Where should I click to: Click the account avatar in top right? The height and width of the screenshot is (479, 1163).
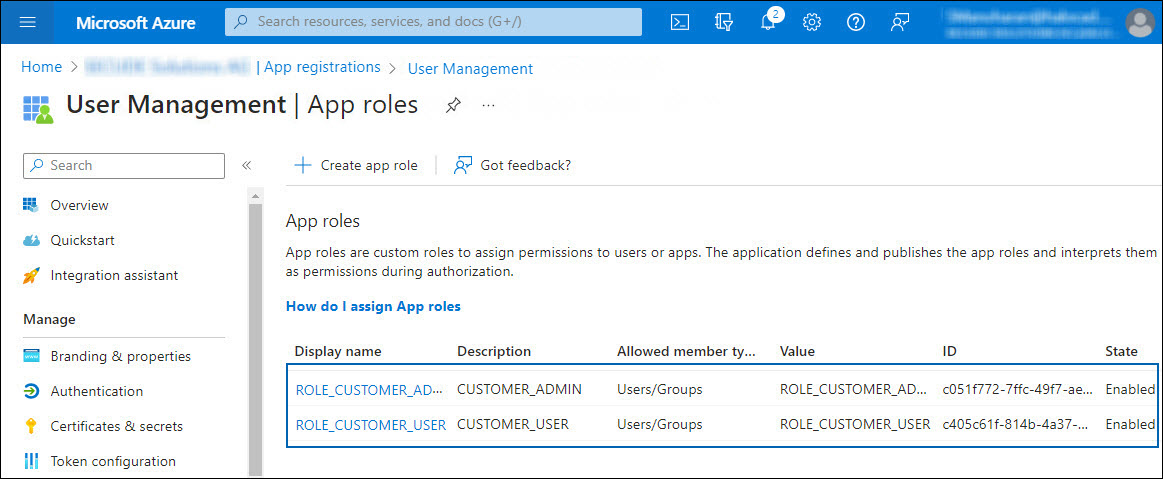tap(1139, 22)
